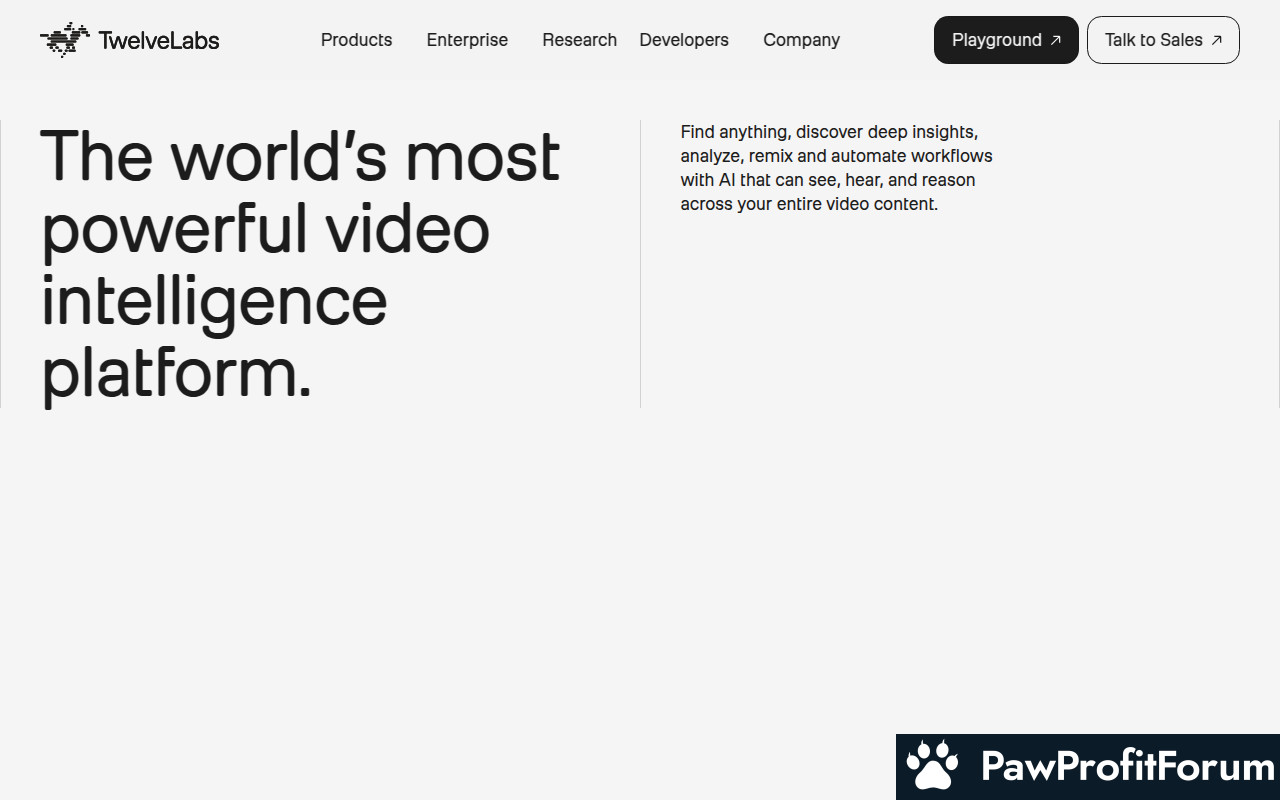Click "The world's most" headline line
The height and width of the screenshot is (800, 1280).
(x=300, y=157)
